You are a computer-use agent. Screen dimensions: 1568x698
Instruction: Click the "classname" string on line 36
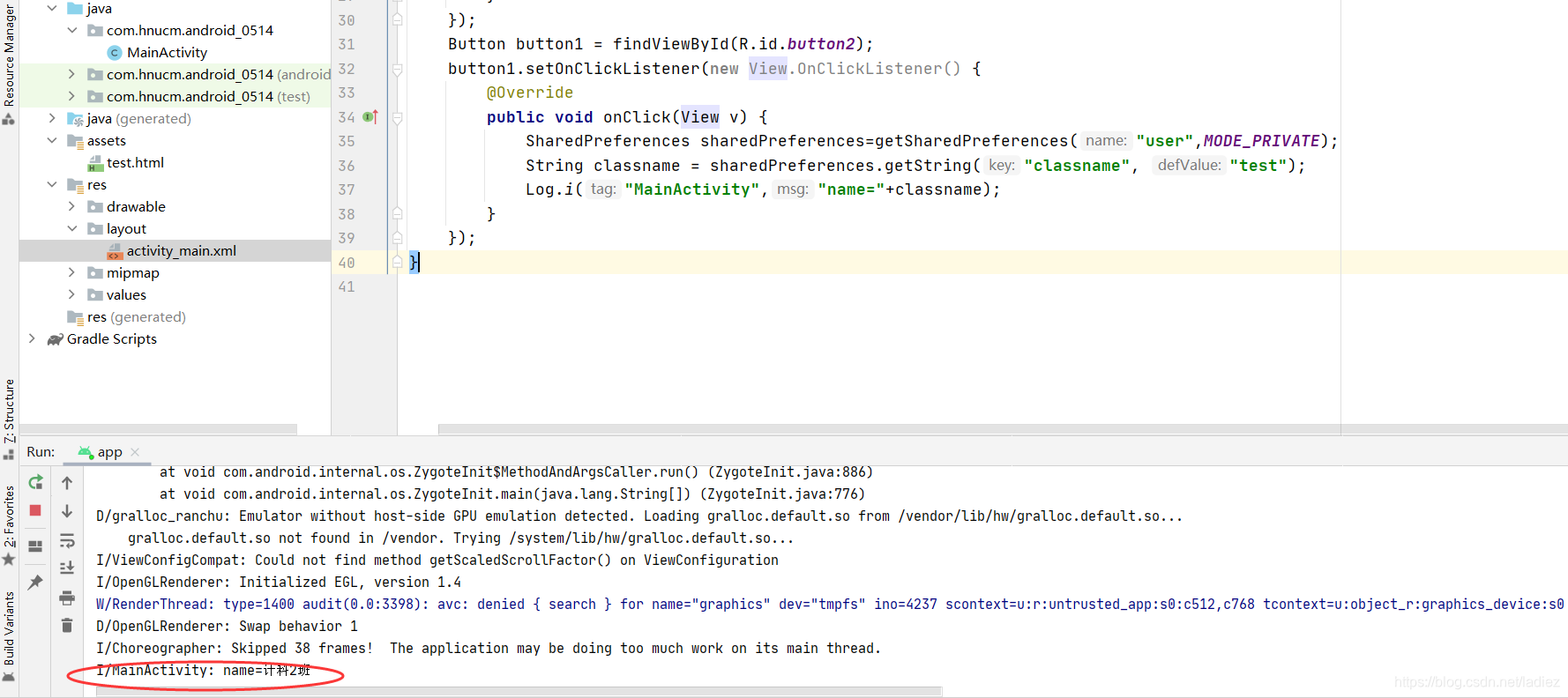(1077, 166)
